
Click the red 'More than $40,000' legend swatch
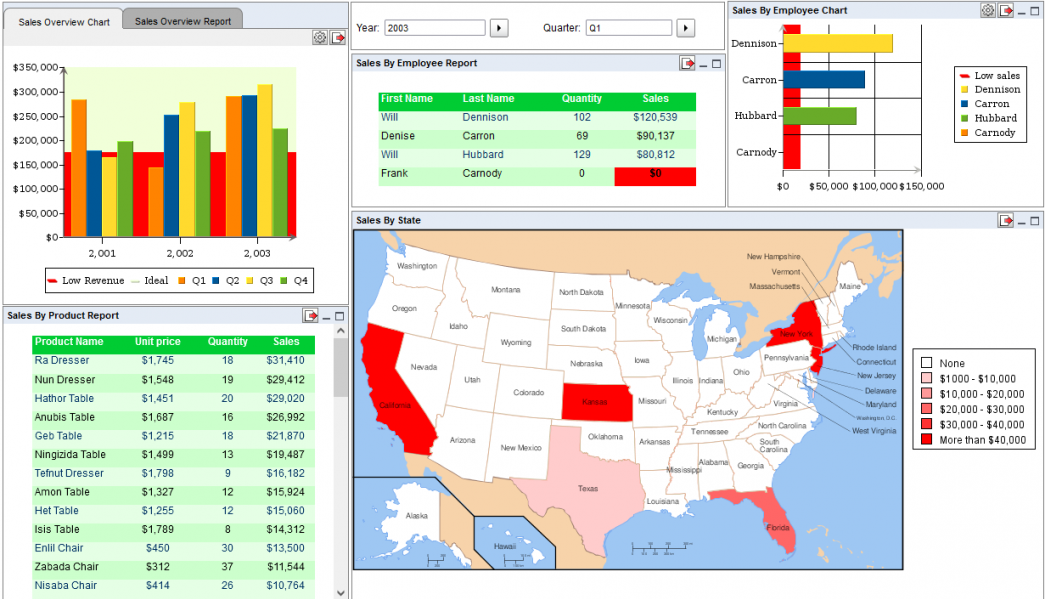(x=926, y=440)
